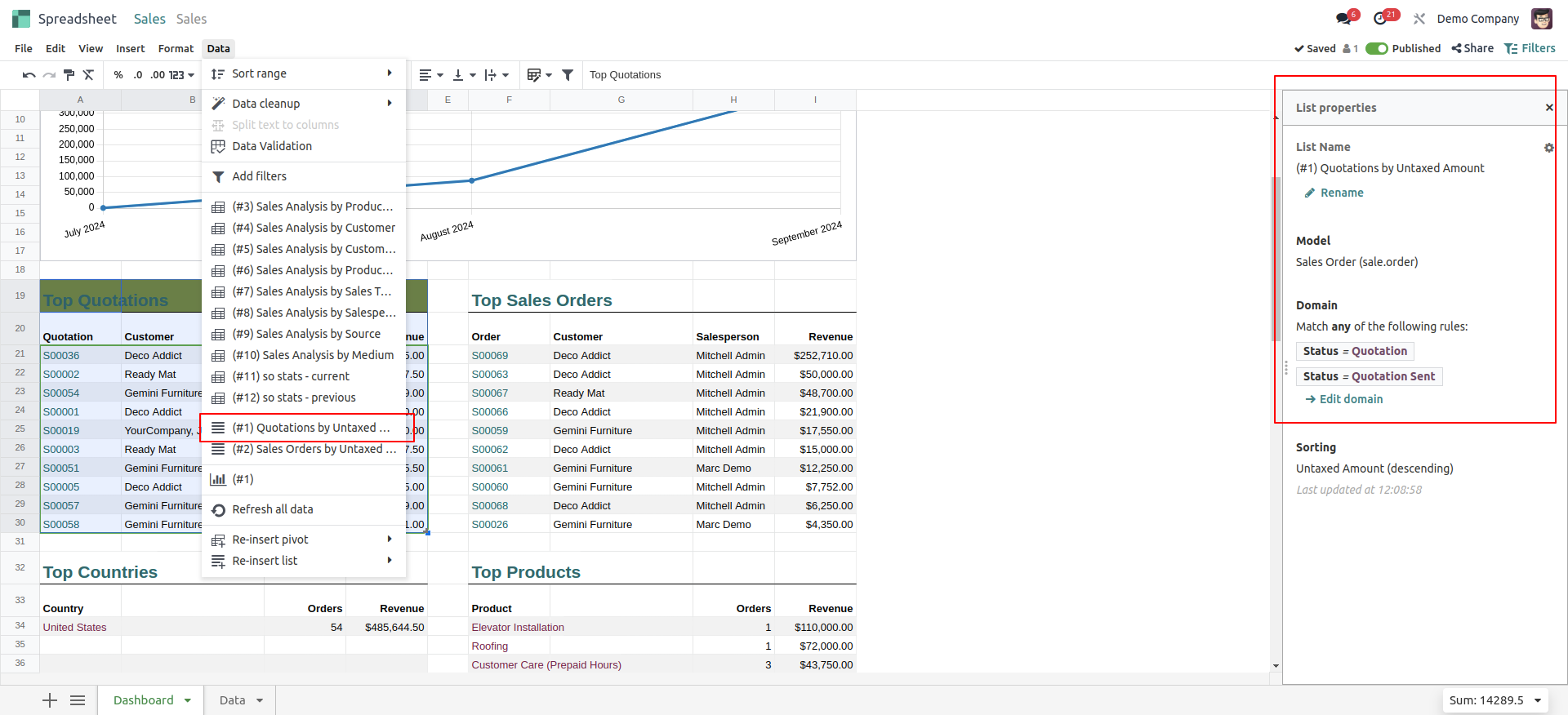Screen dimensions: 1568x715
Task: Click Refresh all data
Action: pyautogui.click(x=303, y=509)
